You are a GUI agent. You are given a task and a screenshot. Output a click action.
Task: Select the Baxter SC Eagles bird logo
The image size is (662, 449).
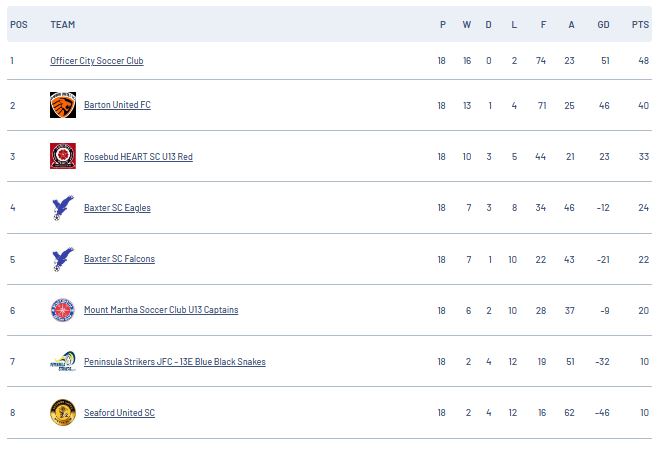click(63, 207)
